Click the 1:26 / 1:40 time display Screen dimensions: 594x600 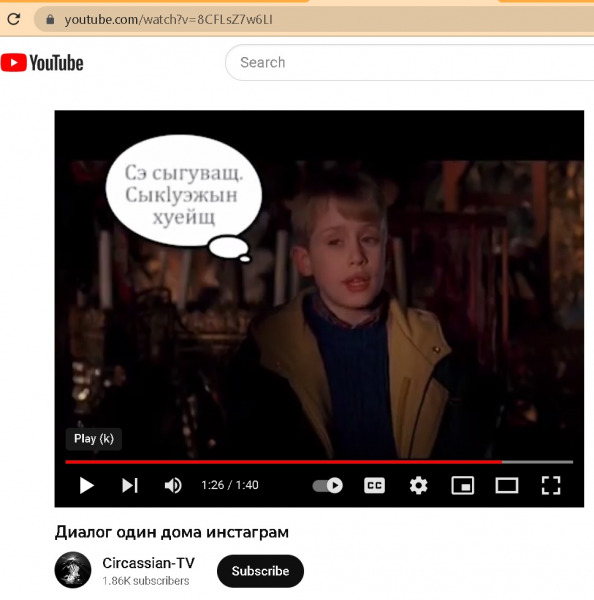[230, 485]
